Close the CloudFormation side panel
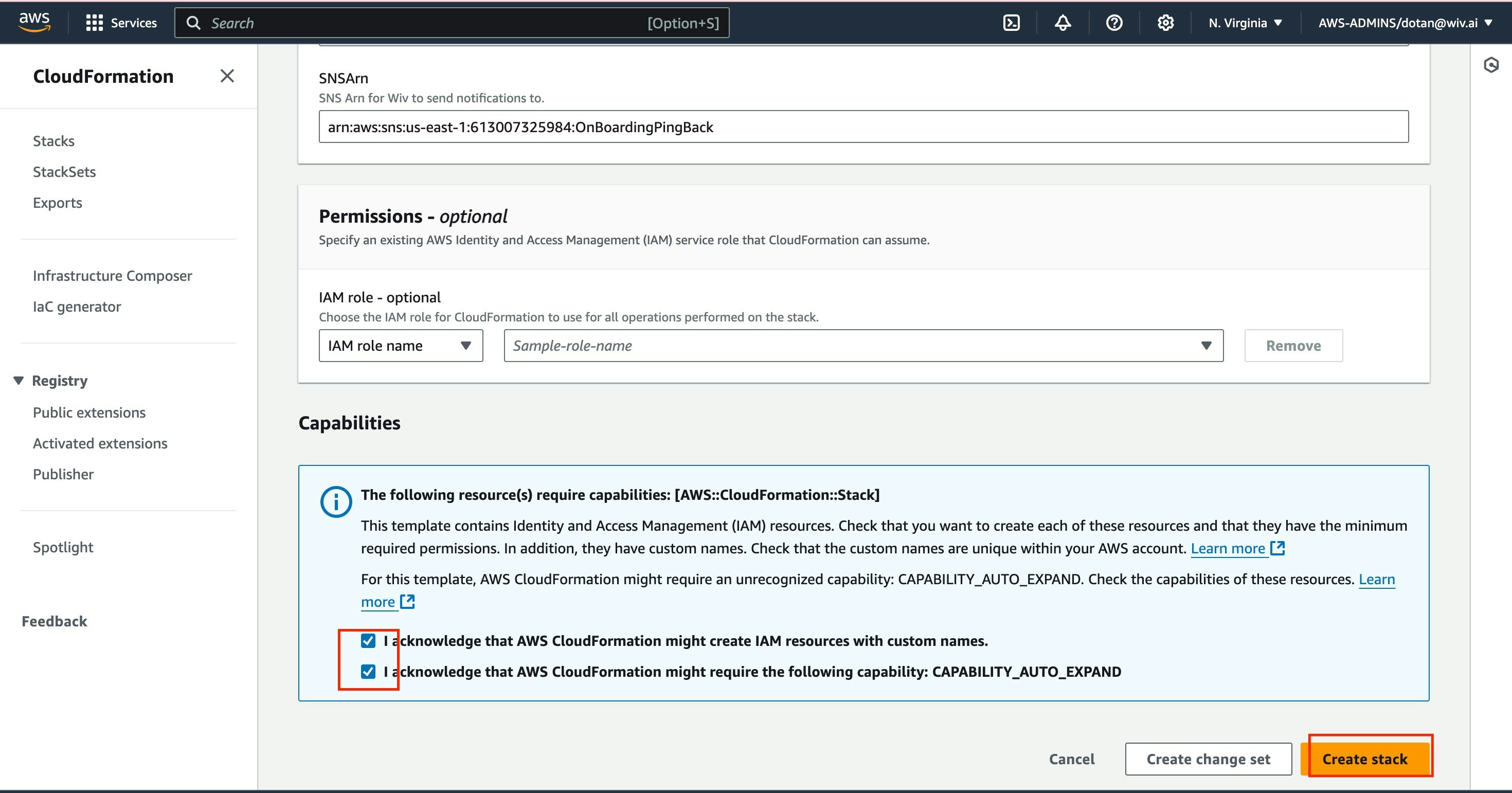This screenshot has width=1512, height=793. (x=227, y=76)
